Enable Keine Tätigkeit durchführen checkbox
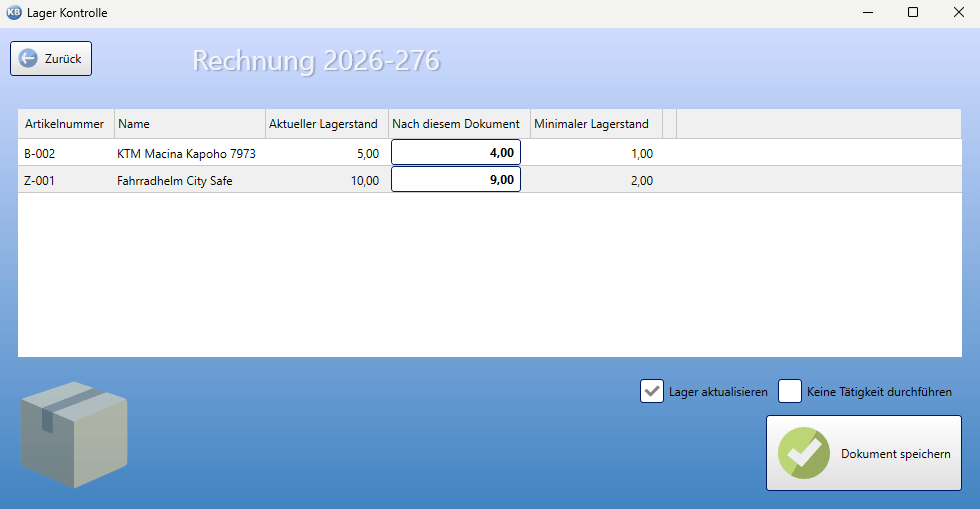The image size is (980, 509). [790, 391]
